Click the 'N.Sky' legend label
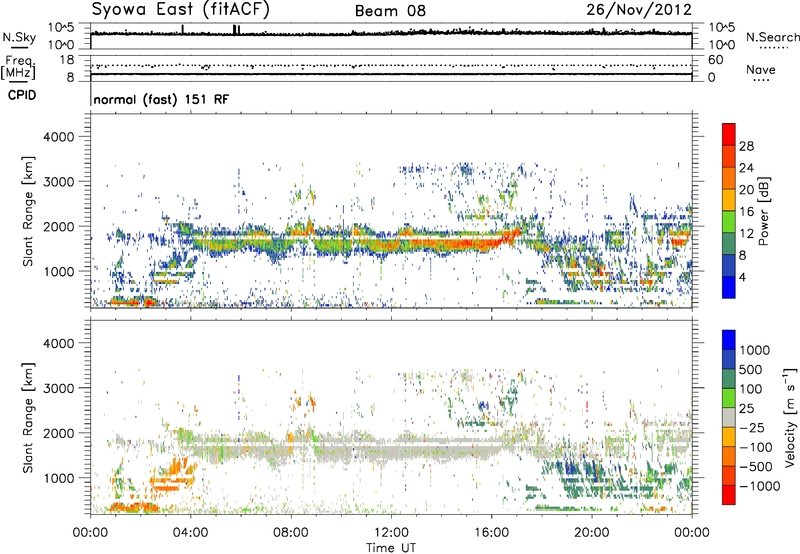 click(x=19, y=38)
